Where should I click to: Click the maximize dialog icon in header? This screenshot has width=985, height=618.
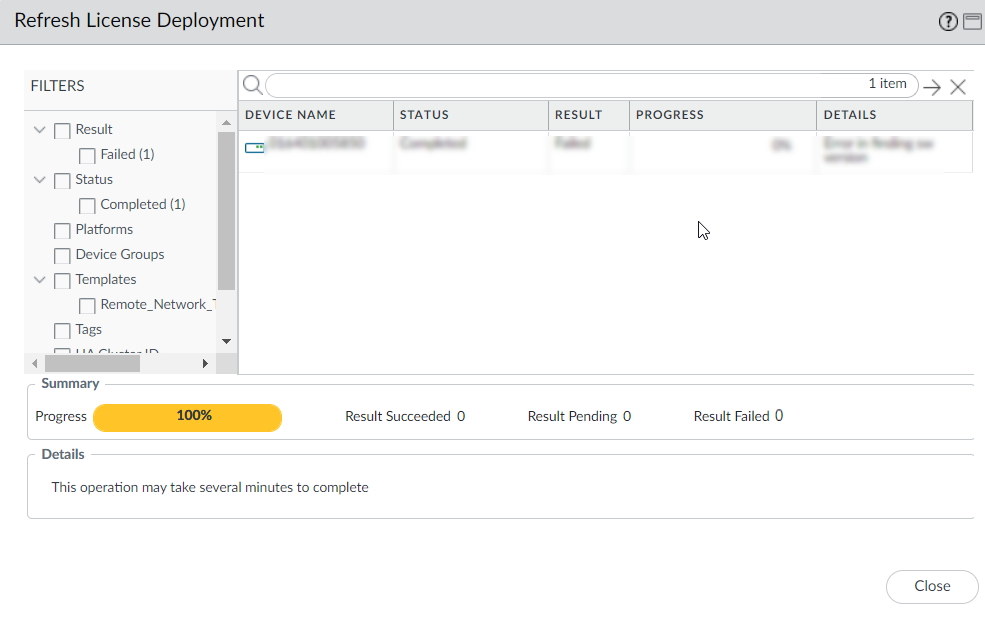pyautogui.click(x=972, y=22)
